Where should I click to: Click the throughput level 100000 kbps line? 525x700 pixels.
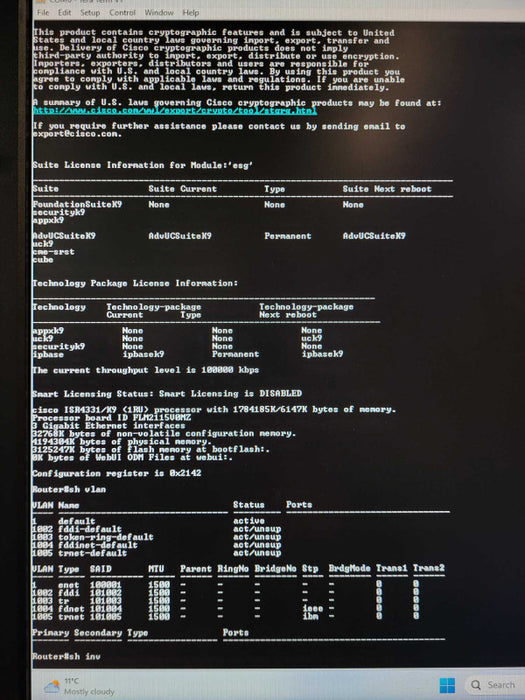(146, 370)
